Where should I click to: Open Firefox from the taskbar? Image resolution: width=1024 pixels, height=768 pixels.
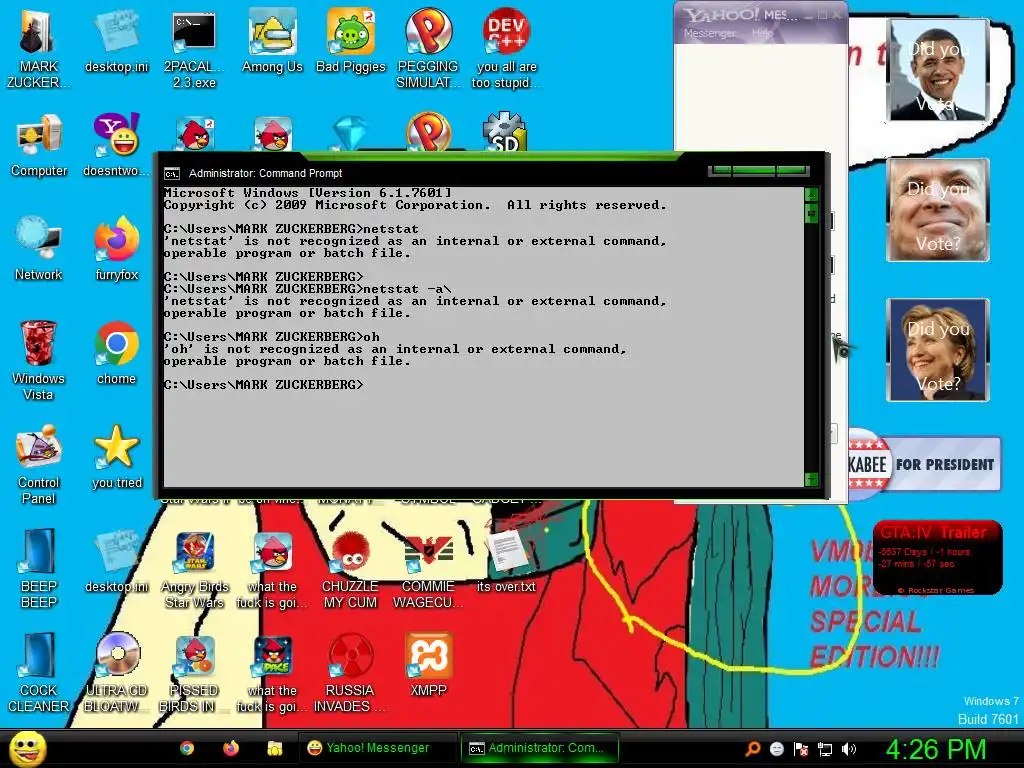[x=231, y=748]
